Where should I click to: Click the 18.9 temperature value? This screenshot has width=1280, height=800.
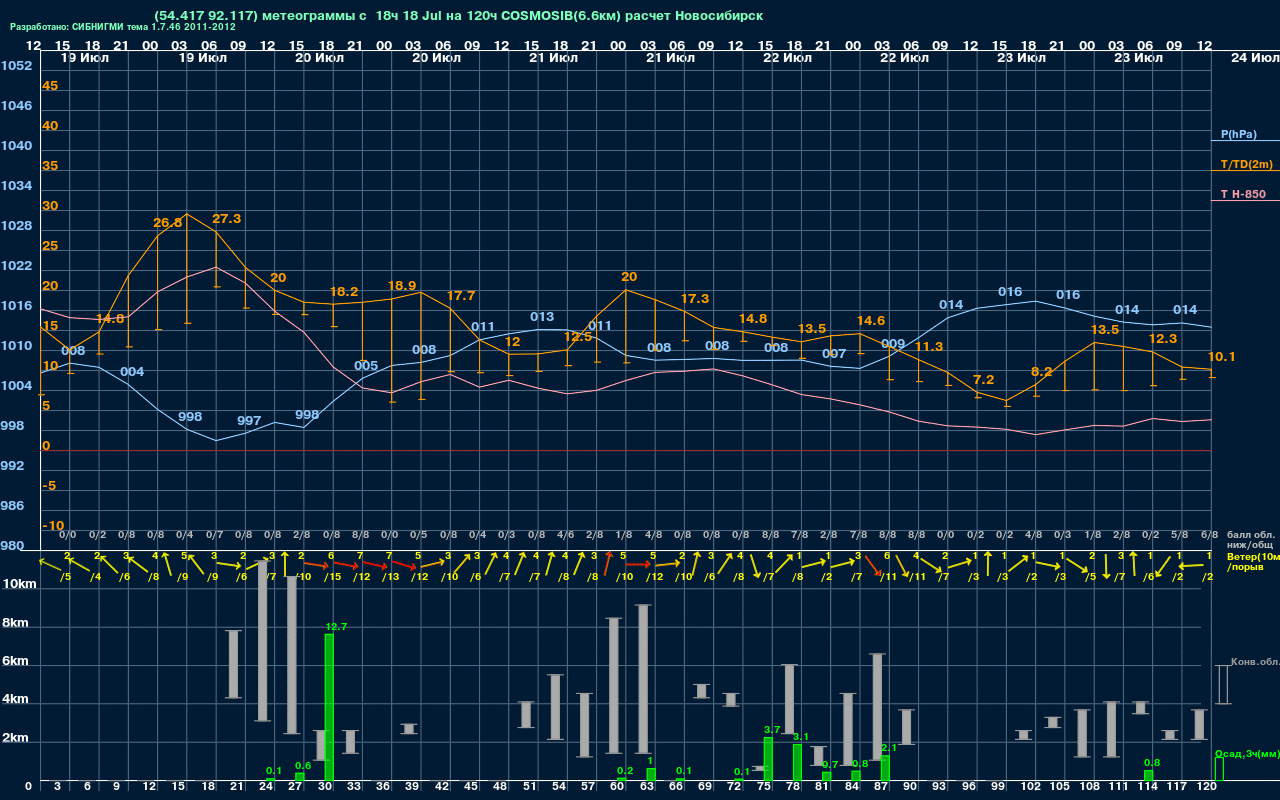click(402, 285)
